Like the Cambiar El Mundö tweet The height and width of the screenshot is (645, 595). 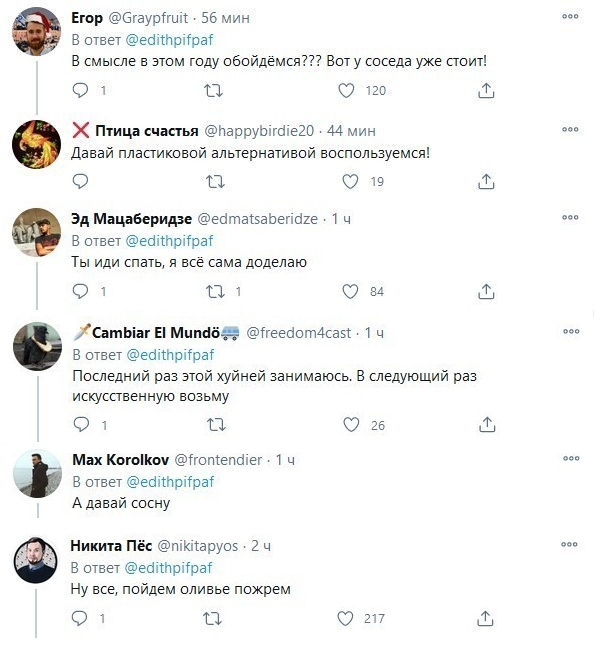coord(351,425)
